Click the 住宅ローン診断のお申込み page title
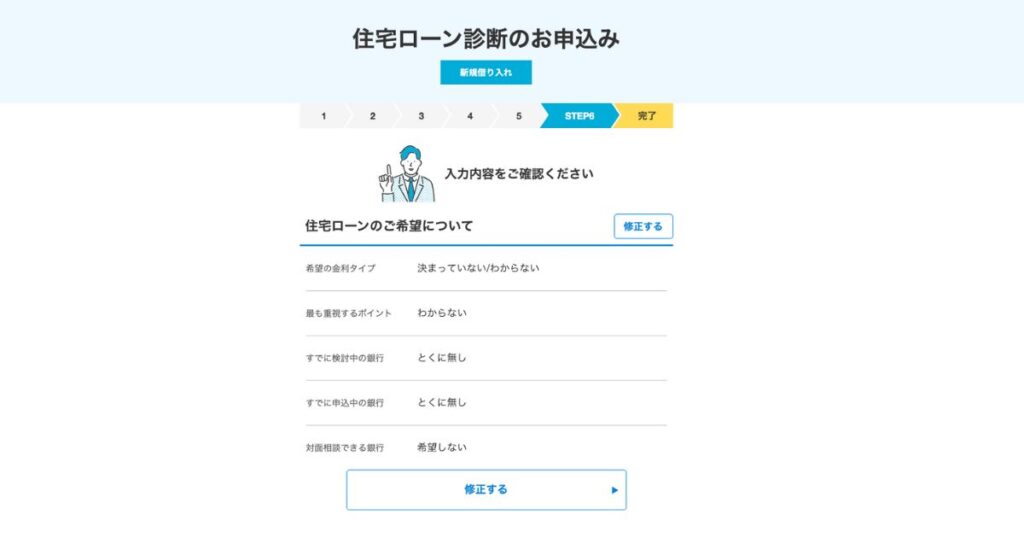The image size is (1024, 538). point(486,39)
